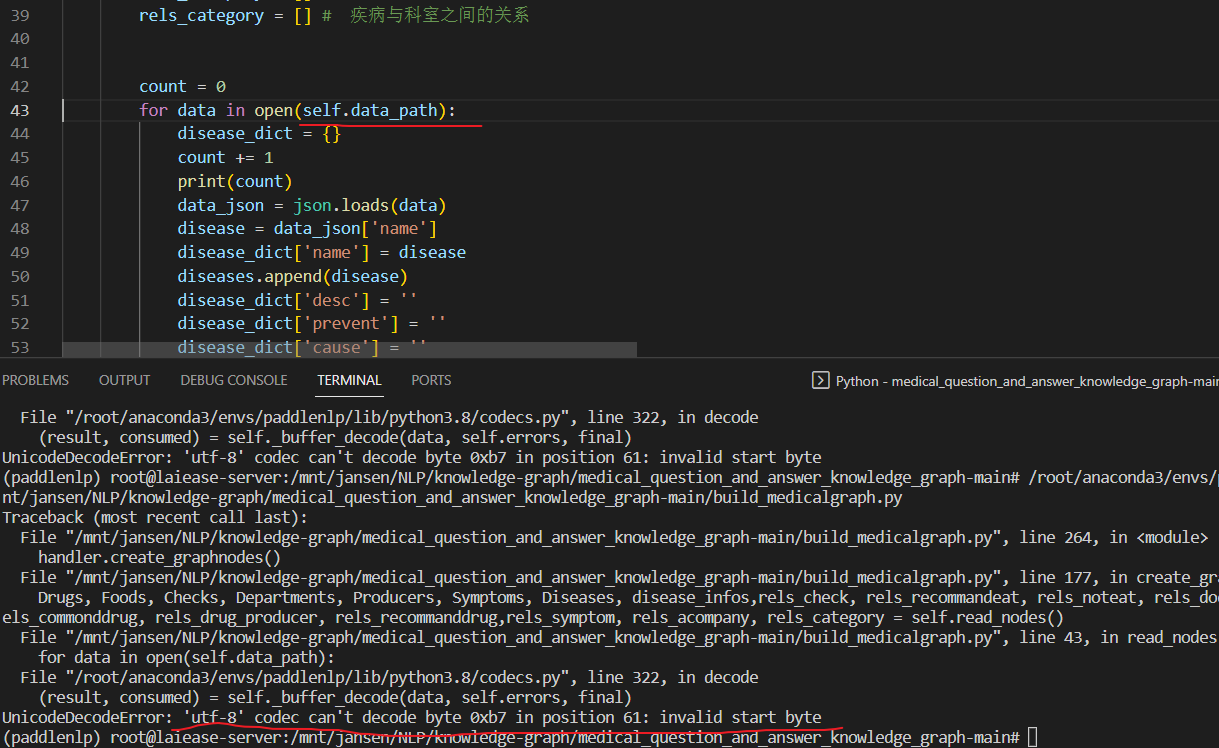Open build_medicalgraph.py line 264 from traceback
This screenshot has height=748, width=1219.
[x=500, y=537]
